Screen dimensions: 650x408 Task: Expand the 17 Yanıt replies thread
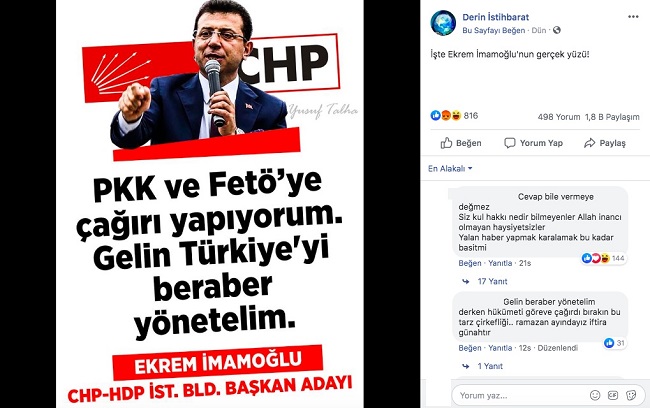(492, 282)
